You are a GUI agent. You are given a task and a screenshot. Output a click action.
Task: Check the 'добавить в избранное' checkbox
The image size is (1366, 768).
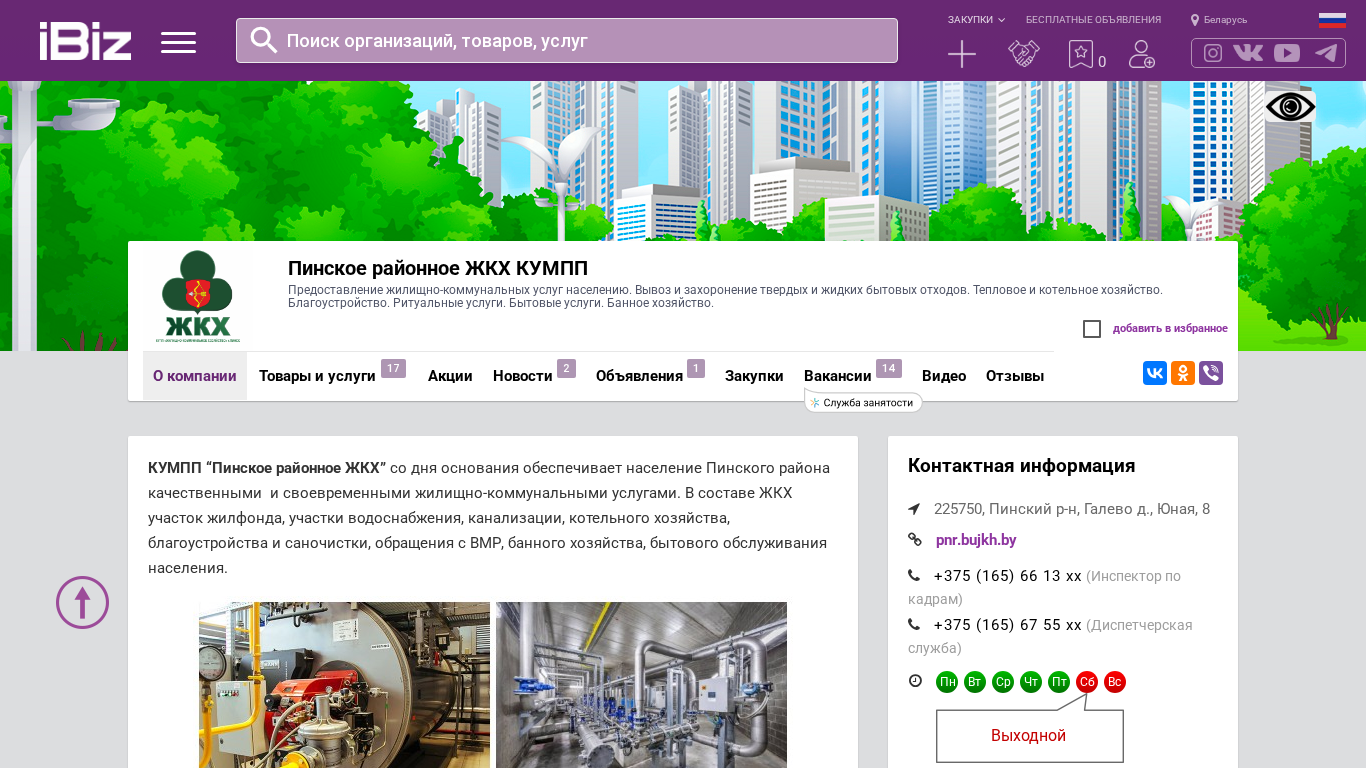(1092, 329)
